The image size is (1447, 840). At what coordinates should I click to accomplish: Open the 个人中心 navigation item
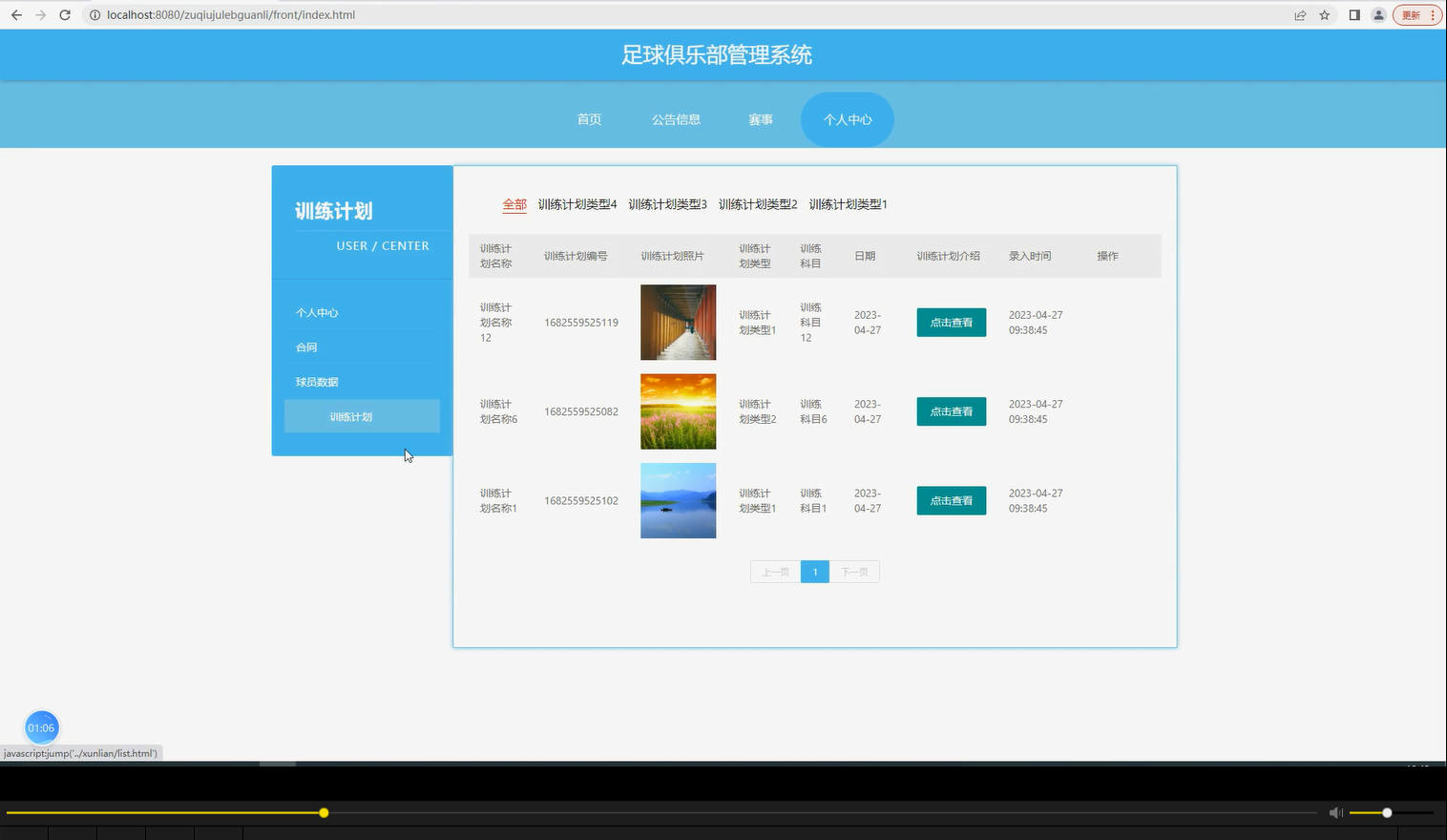pos(847,118)
